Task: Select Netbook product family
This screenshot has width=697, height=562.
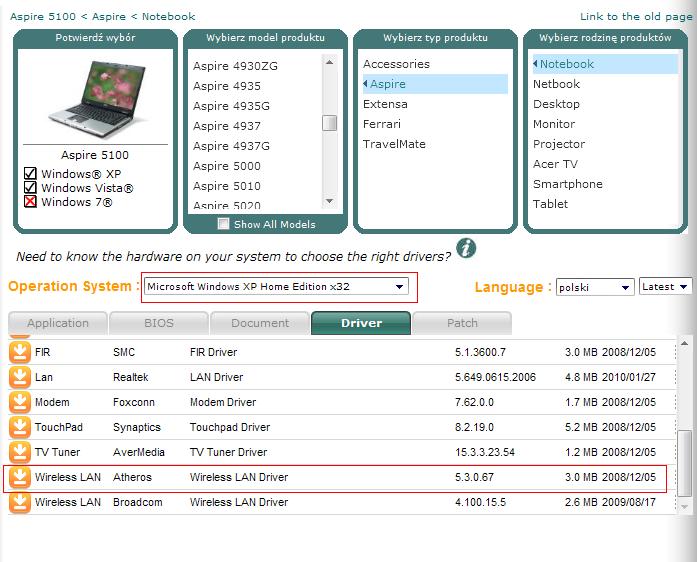Action: 556,84
